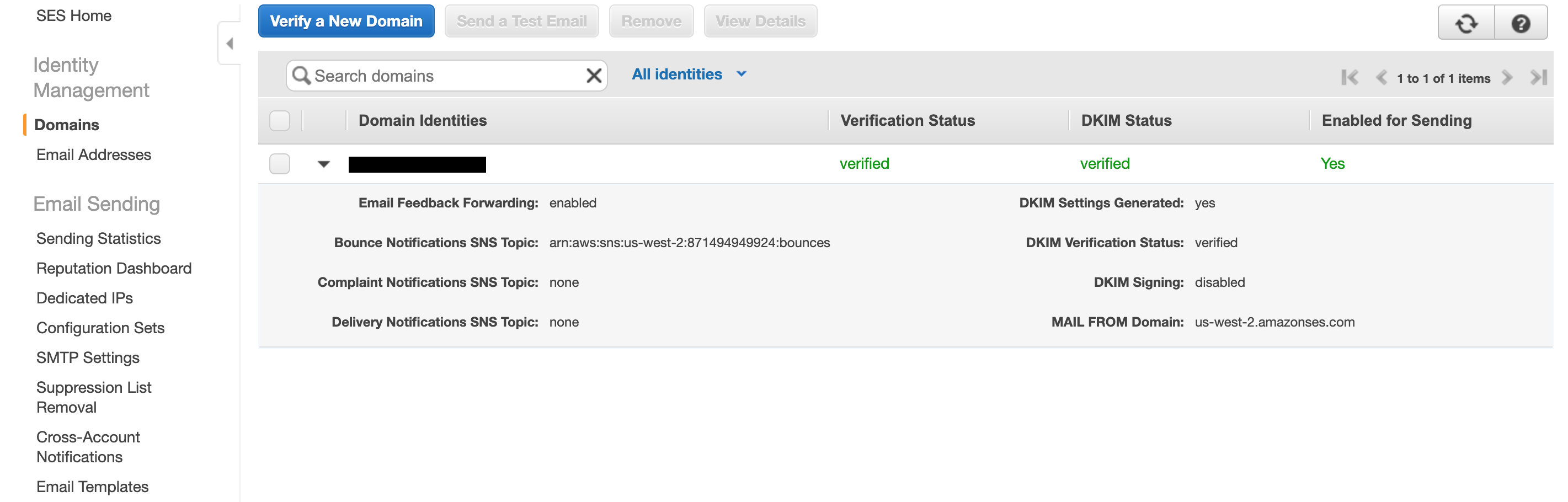
Task: Go to the next page of items
Action: [1508, 77]
